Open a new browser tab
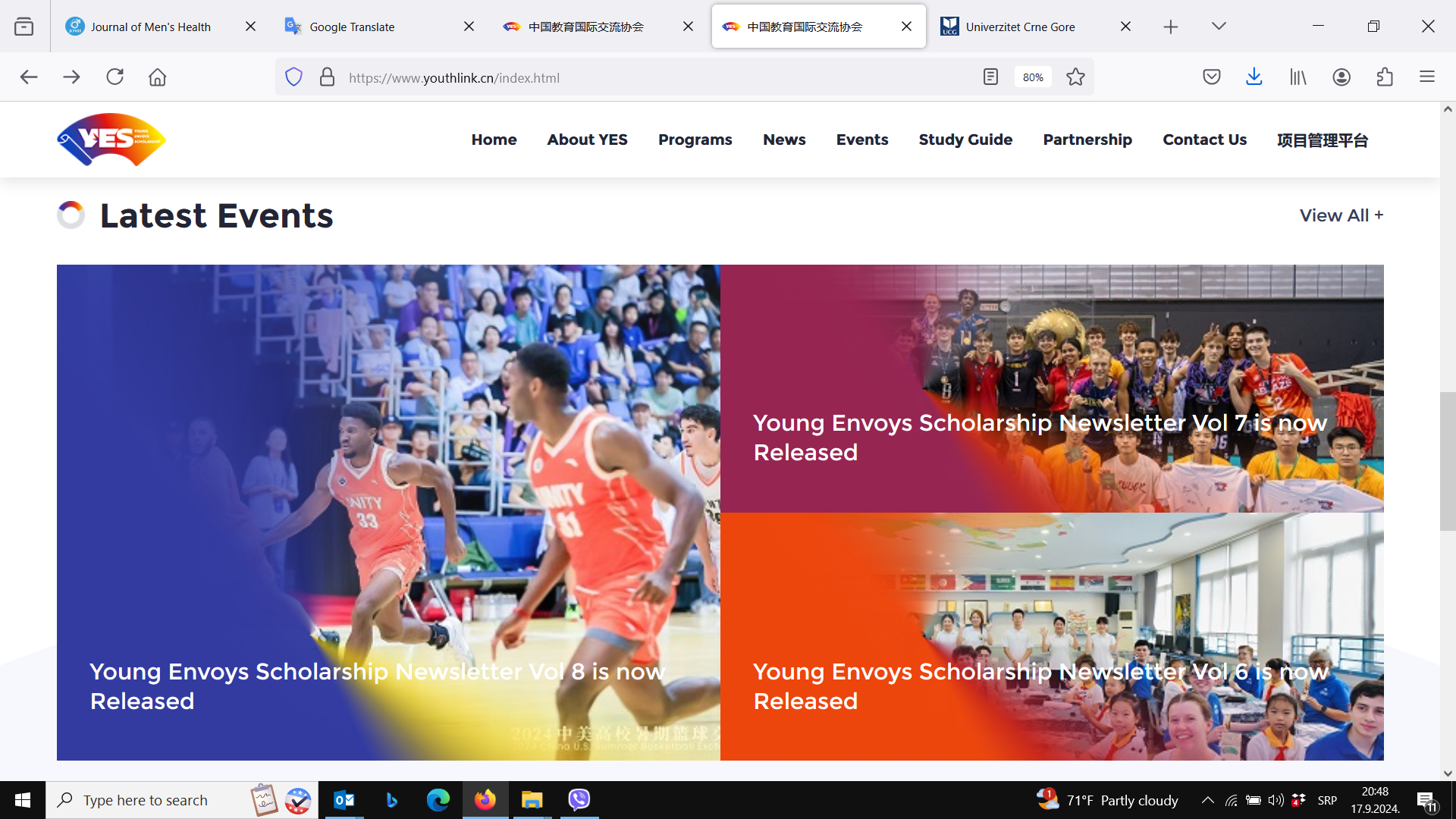1456x819 pixels. point(1171,27)
